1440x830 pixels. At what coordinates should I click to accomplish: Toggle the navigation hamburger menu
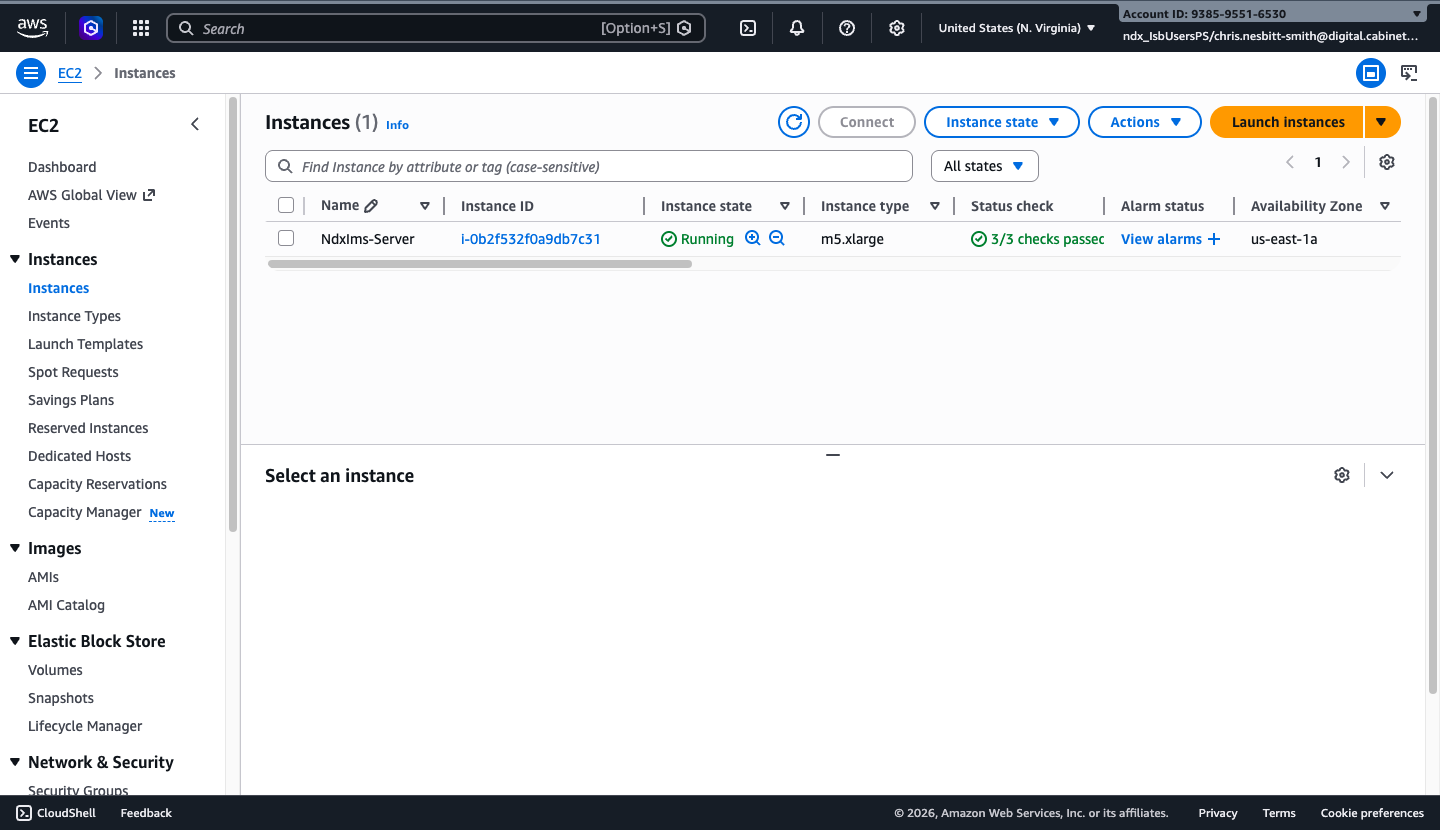pyautogui.click(x=31, y=72)
